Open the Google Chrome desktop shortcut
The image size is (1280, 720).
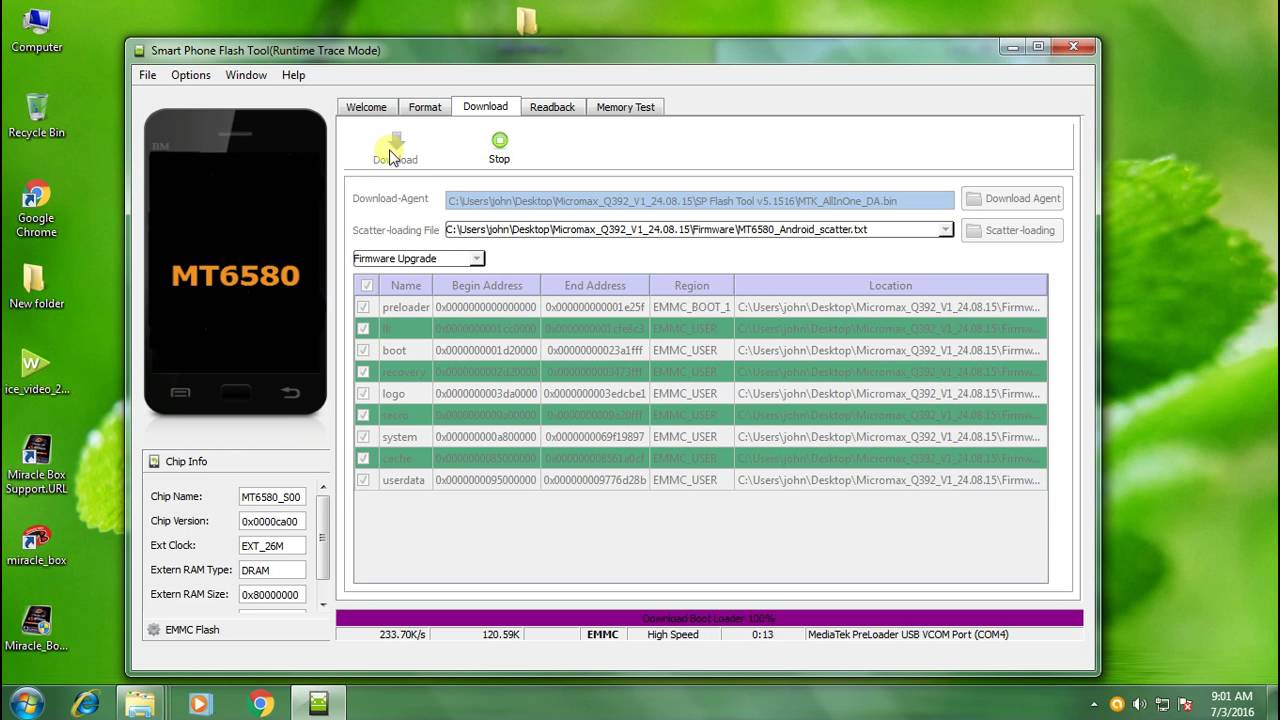click(x=36, y=209)
